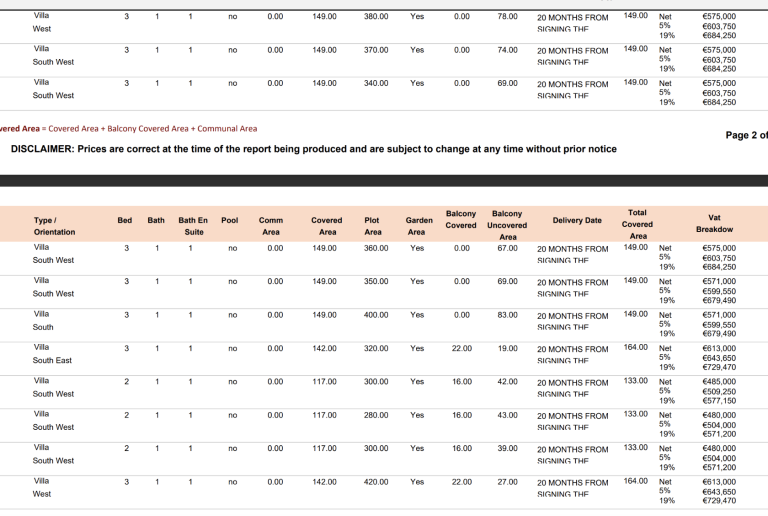Click balcony covered 16.00 in the 280.00 plot row
768x516 pixels.
[461, 415]
